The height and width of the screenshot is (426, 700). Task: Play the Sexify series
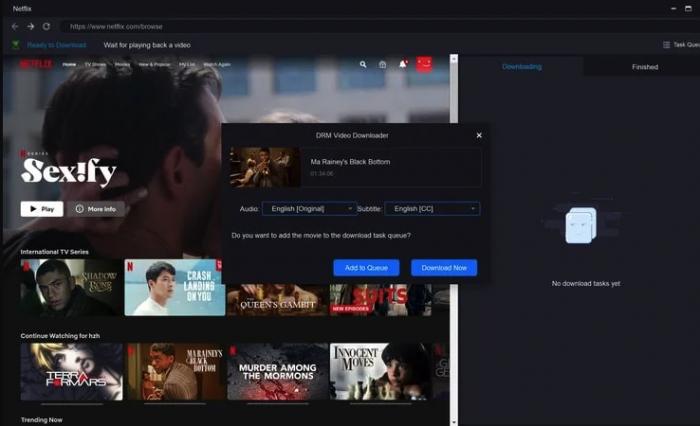[x=42, y=209]
